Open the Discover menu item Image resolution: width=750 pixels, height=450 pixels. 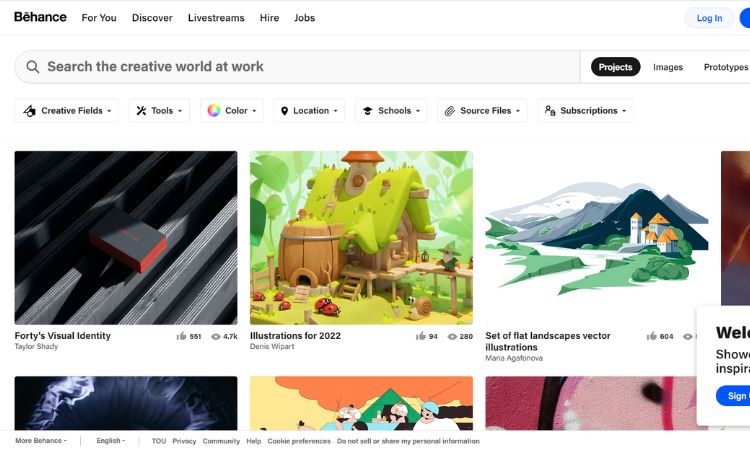point(152,18)
